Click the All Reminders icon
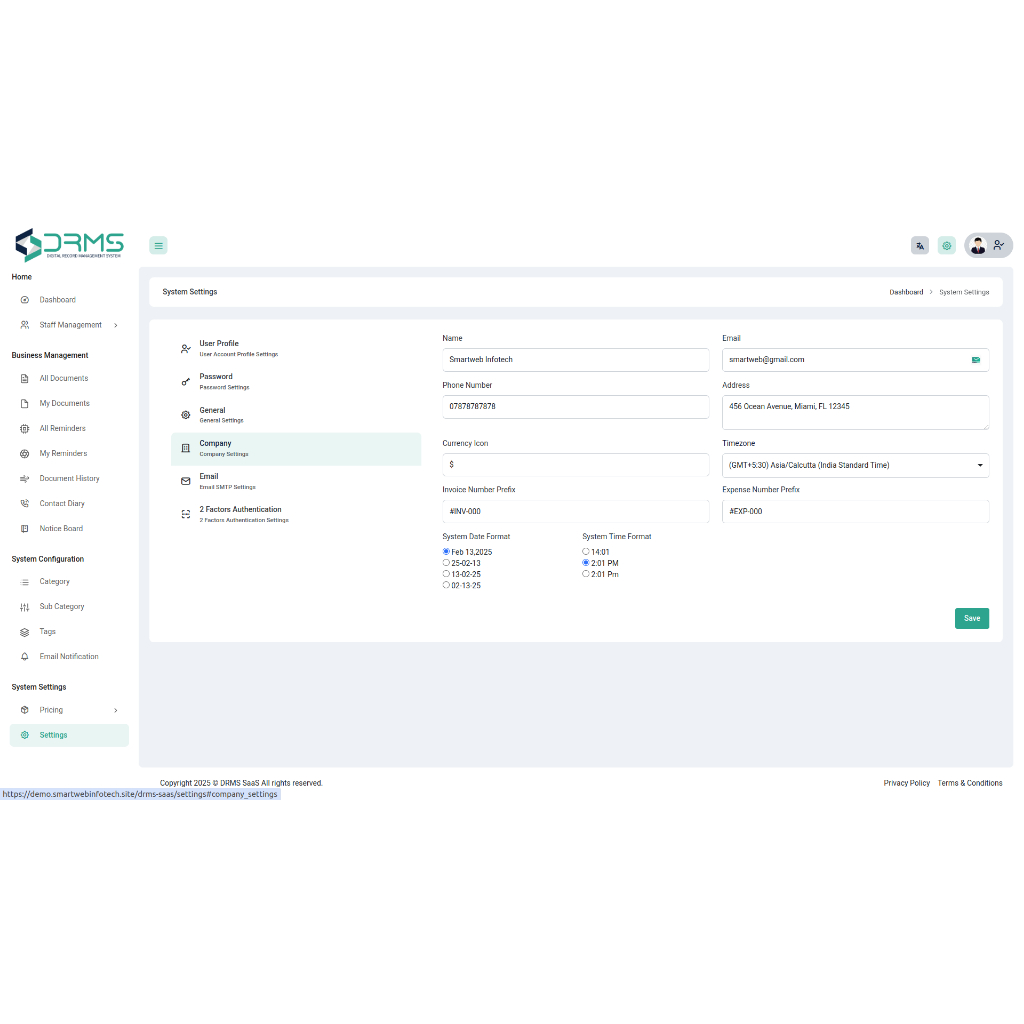This screenshot has width=1024, height=1024. (x=25, y=428)
